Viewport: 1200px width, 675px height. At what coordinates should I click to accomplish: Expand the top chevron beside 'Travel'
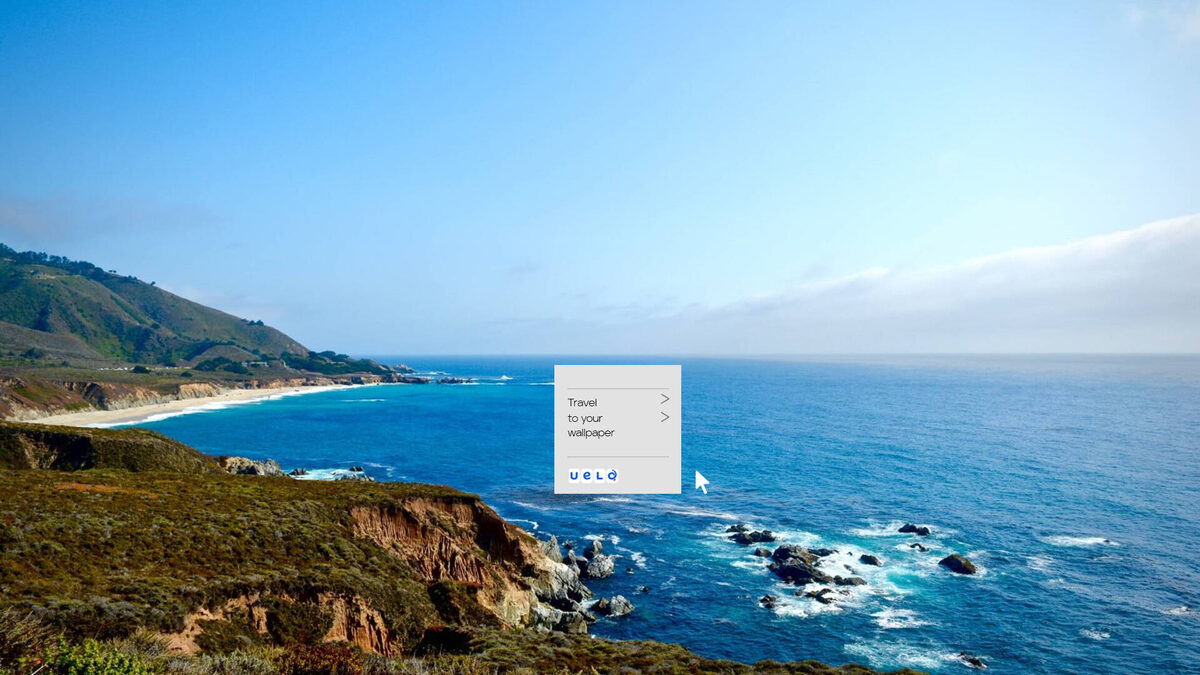[665, 399]
